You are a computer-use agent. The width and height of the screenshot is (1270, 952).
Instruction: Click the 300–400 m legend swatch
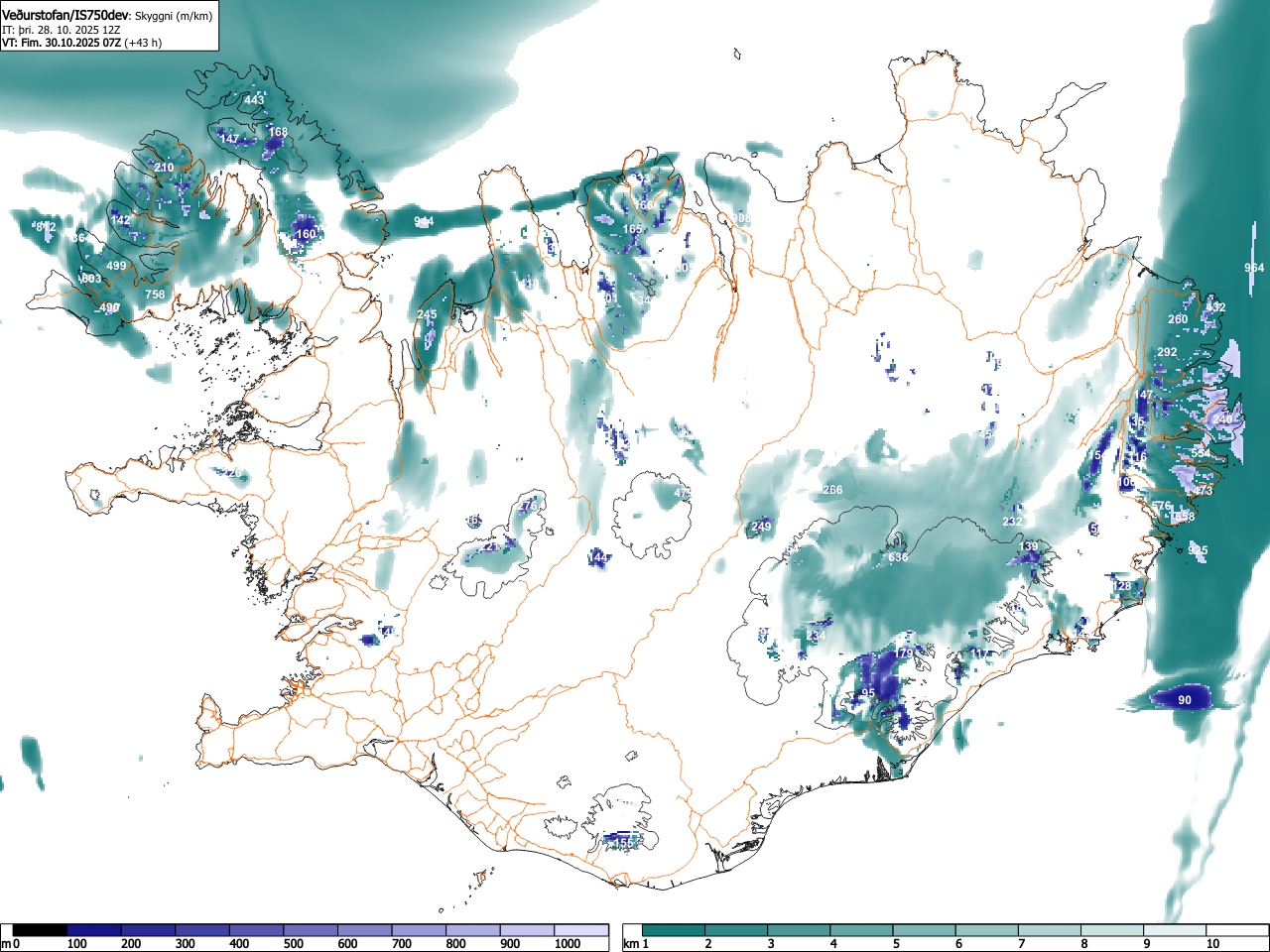[x=202, y=930]
